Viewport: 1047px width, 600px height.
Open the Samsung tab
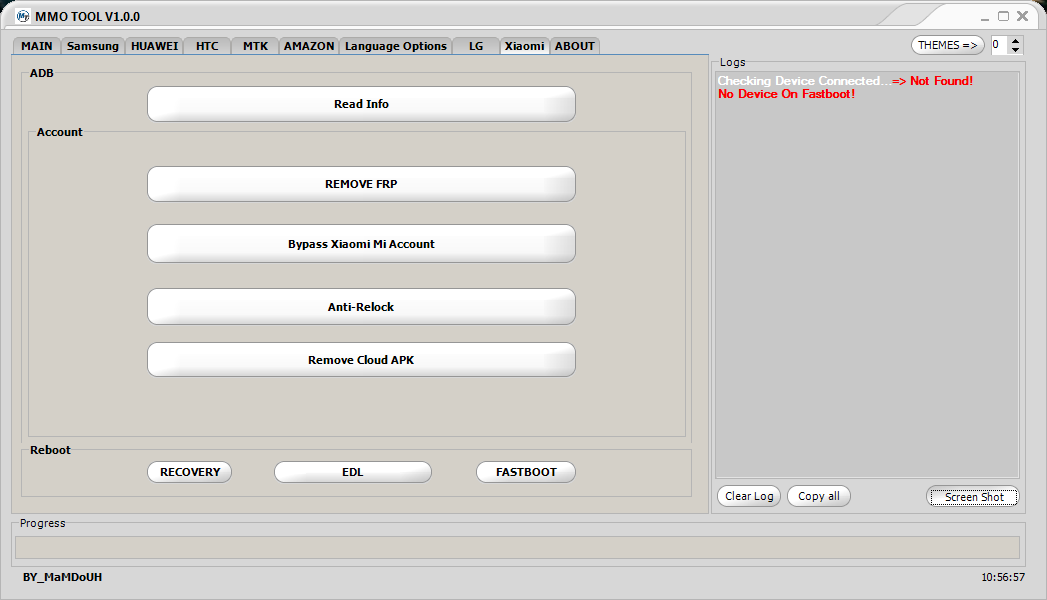(x=93, y=46)
